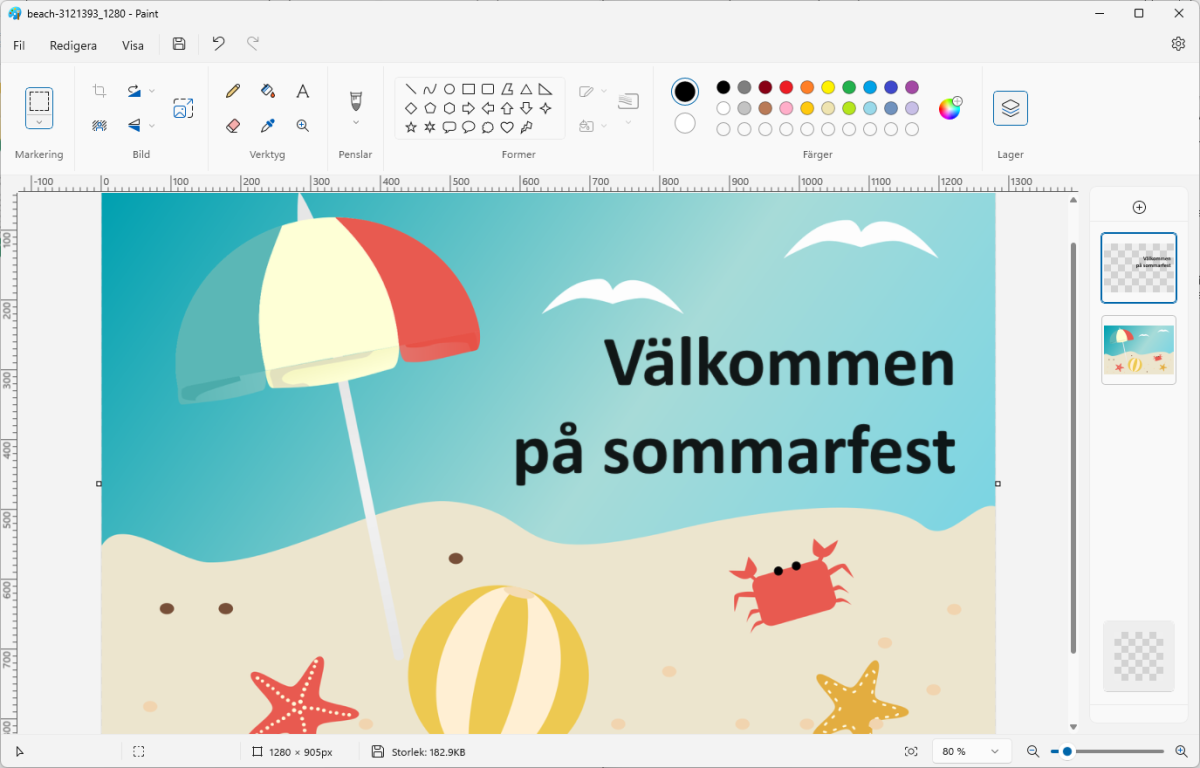
Task: Toggle the Layers panel button
Action: [x=1010, y=108]
